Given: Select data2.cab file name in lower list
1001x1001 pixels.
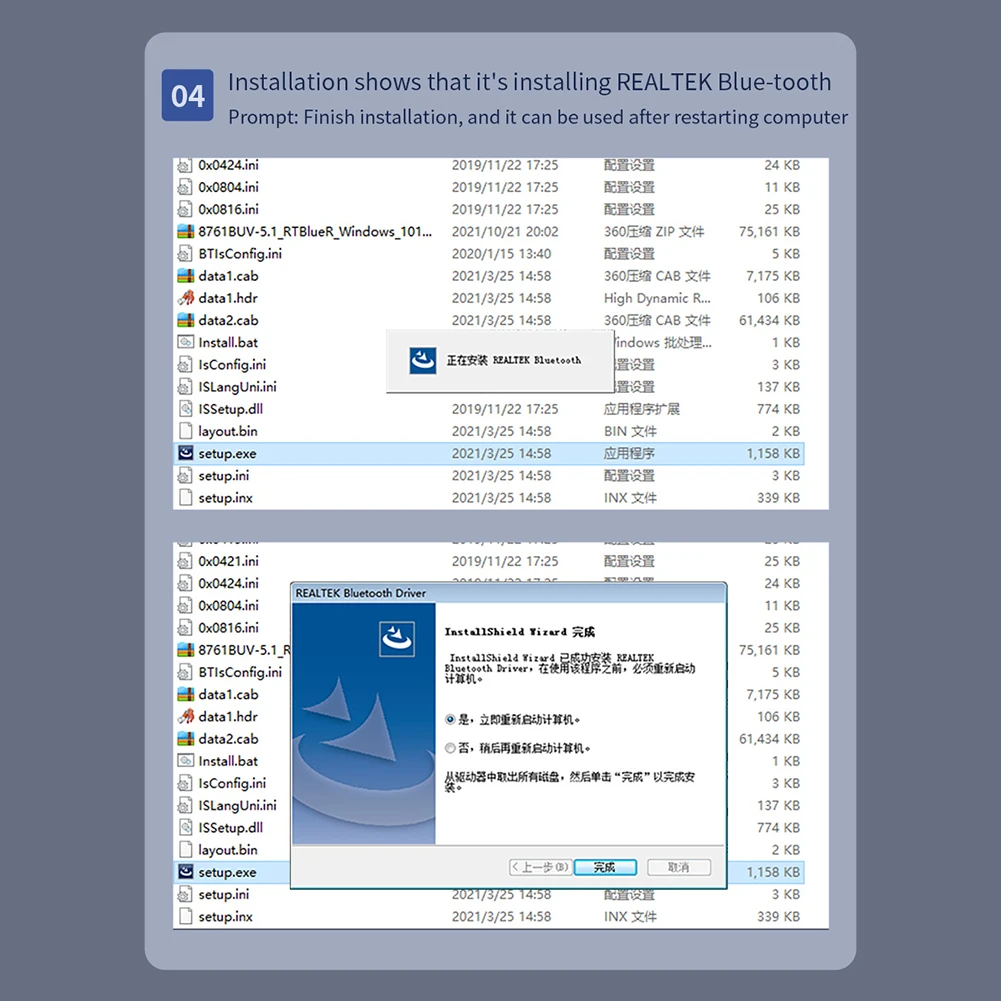Looking at the screenshot, I should 229,739.
